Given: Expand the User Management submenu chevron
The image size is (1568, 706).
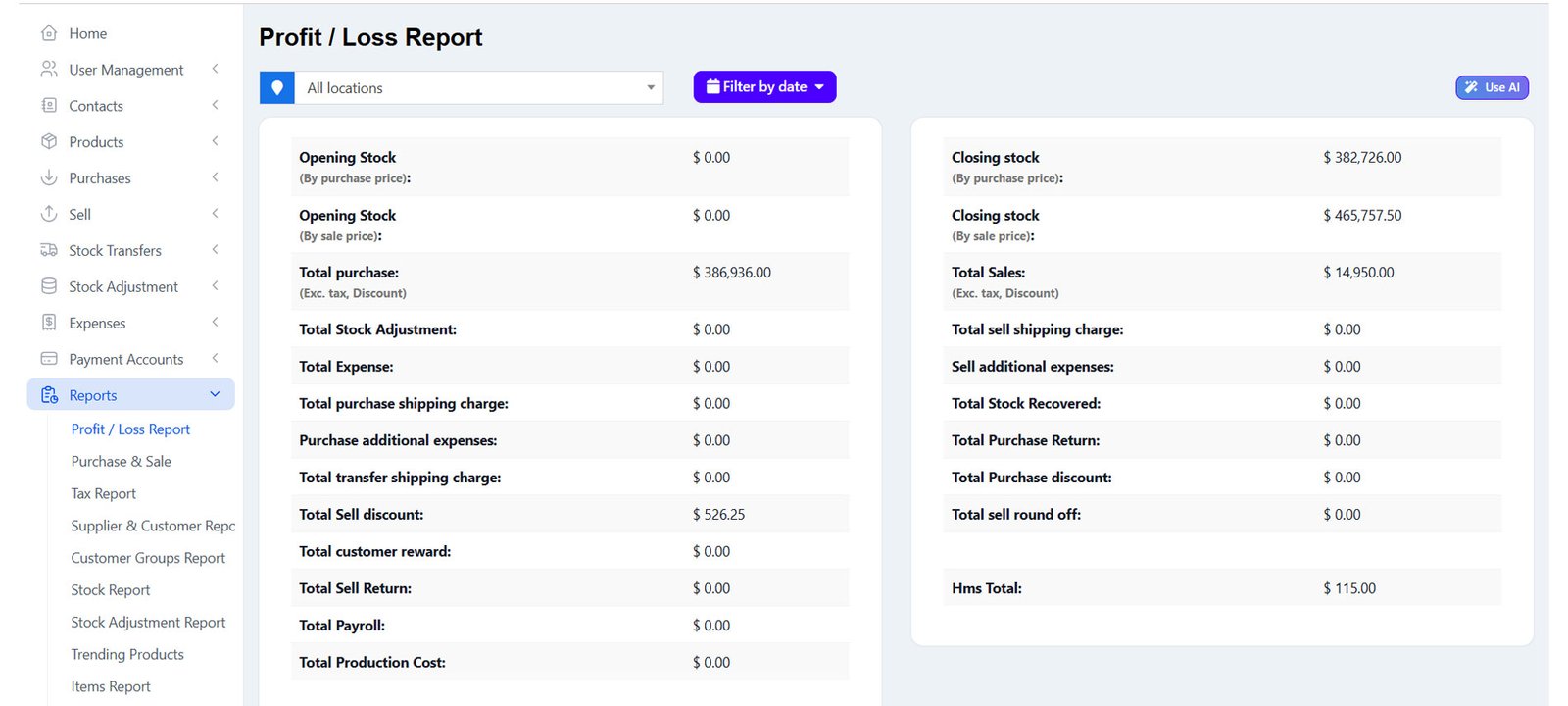Looking at the screenshot, I should [215, 70].
